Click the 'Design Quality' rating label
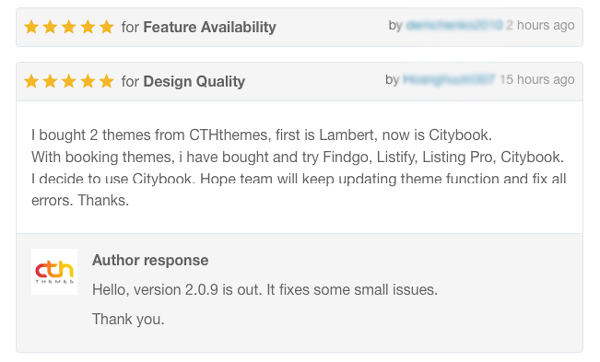Image resolution: width=600 pixels, height=362 pixels. [x=194, y=82]
